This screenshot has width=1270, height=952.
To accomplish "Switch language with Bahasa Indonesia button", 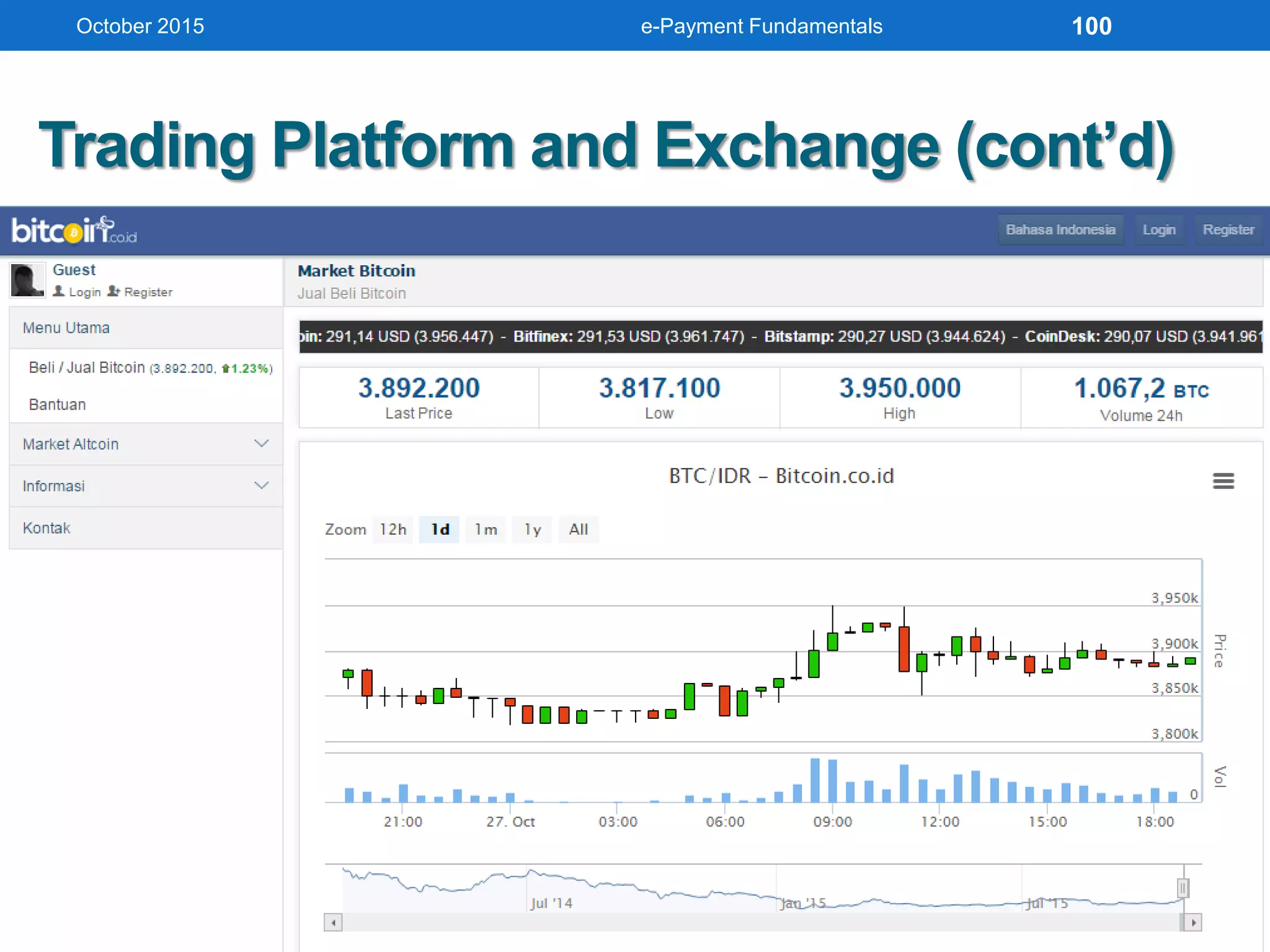I will pos(1060,230).
